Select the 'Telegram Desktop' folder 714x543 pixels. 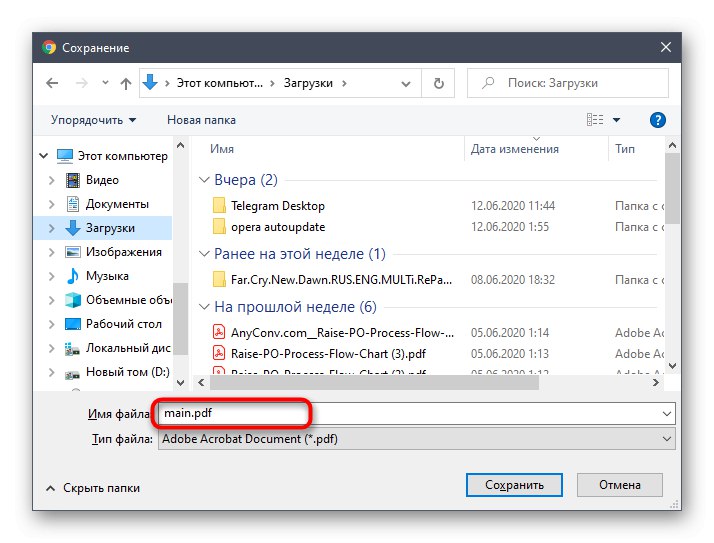(278, 206)
